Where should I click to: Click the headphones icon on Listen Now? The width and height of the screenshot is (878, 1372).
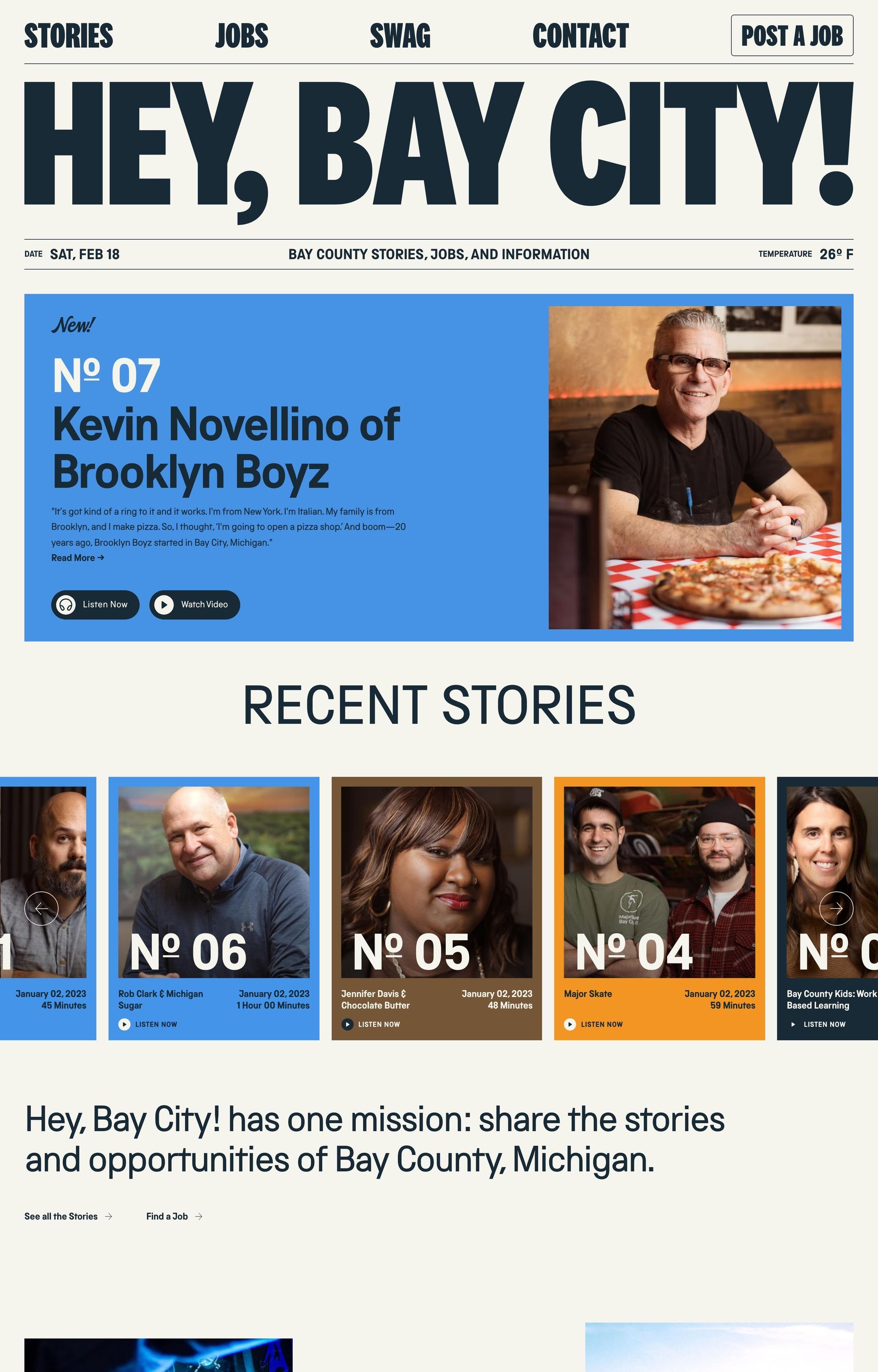pos(66,604)
